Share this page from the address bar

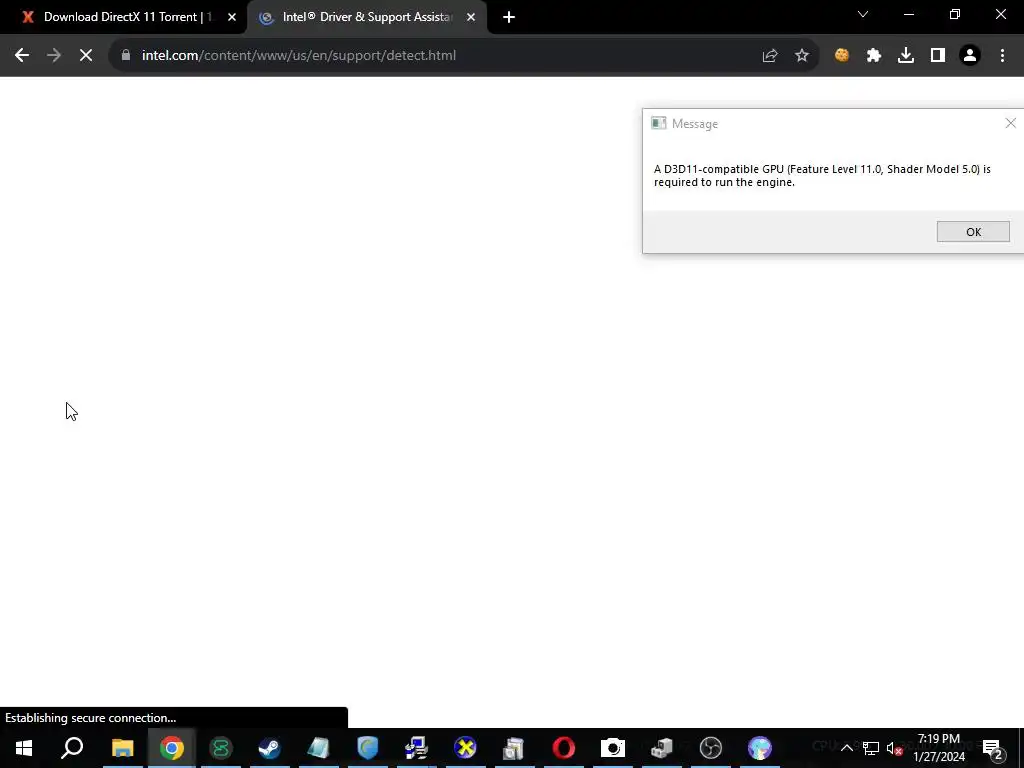770,56
